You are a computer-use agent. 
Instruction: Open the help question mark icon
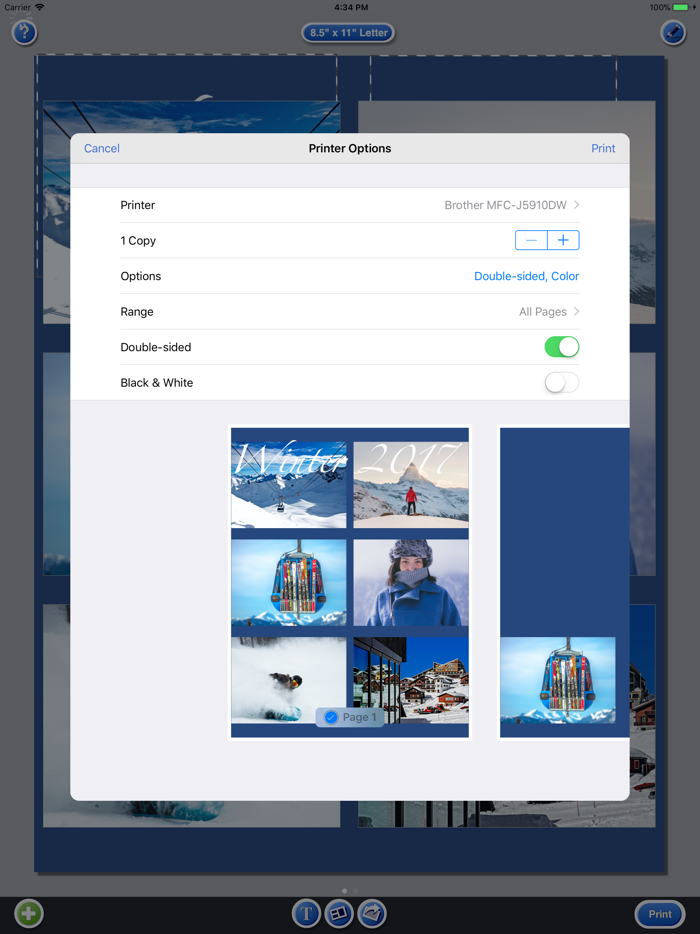[x=24, y=32]
